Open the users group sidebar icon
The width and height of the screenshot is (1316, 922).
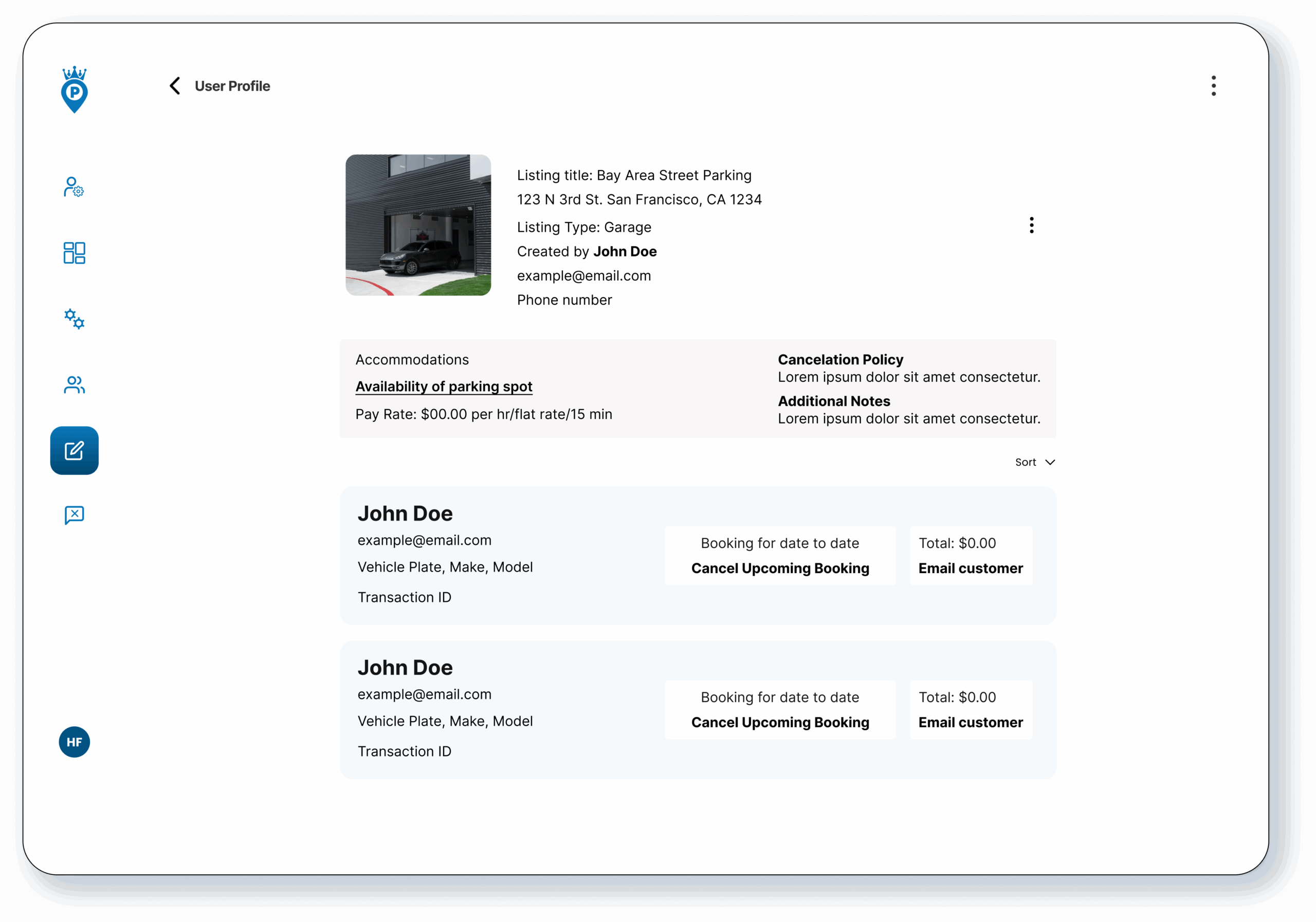(74, 384)
